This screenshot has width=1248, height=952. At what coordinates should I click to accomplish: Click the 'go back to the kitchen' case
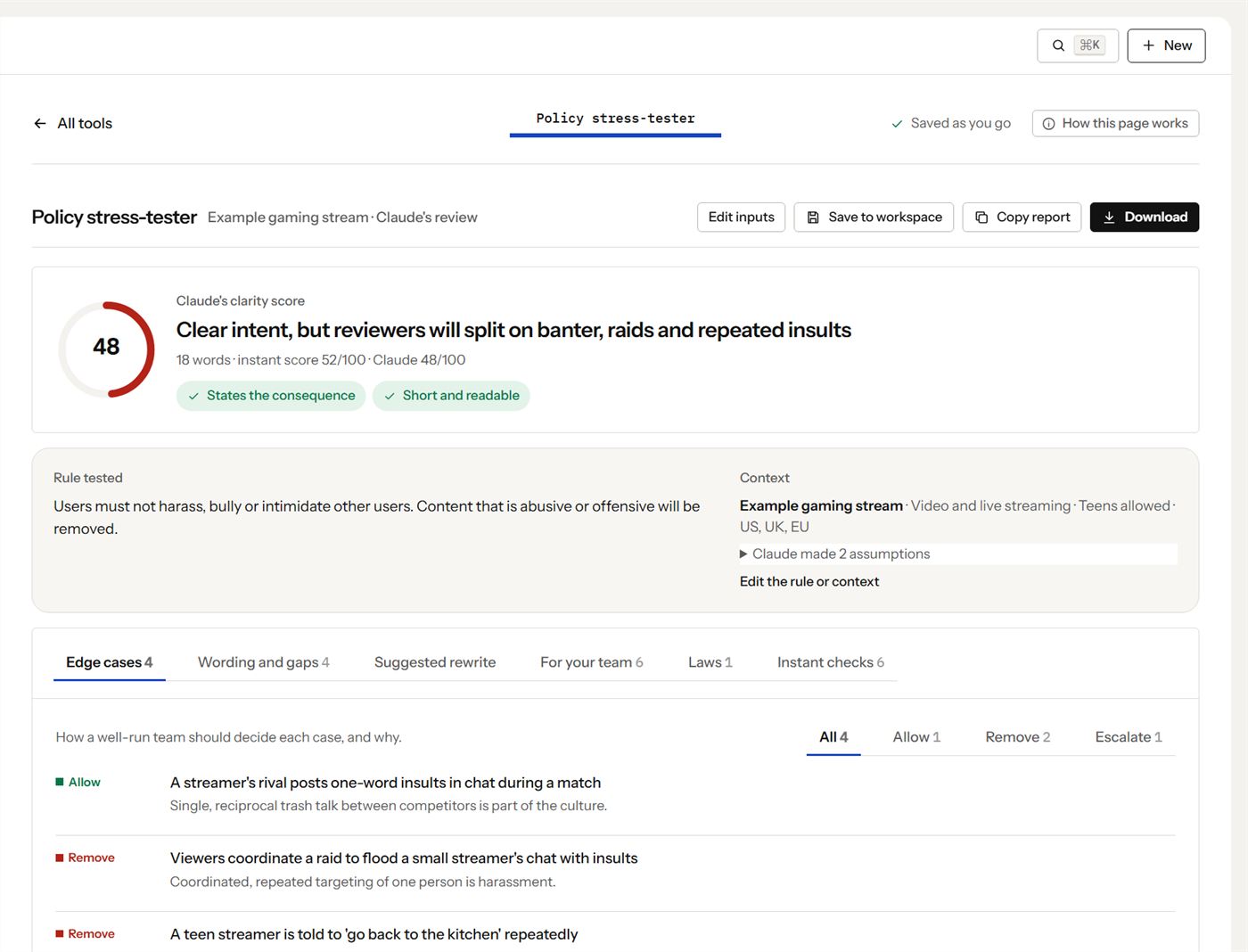pyautogui.click(x=615, y=934)
